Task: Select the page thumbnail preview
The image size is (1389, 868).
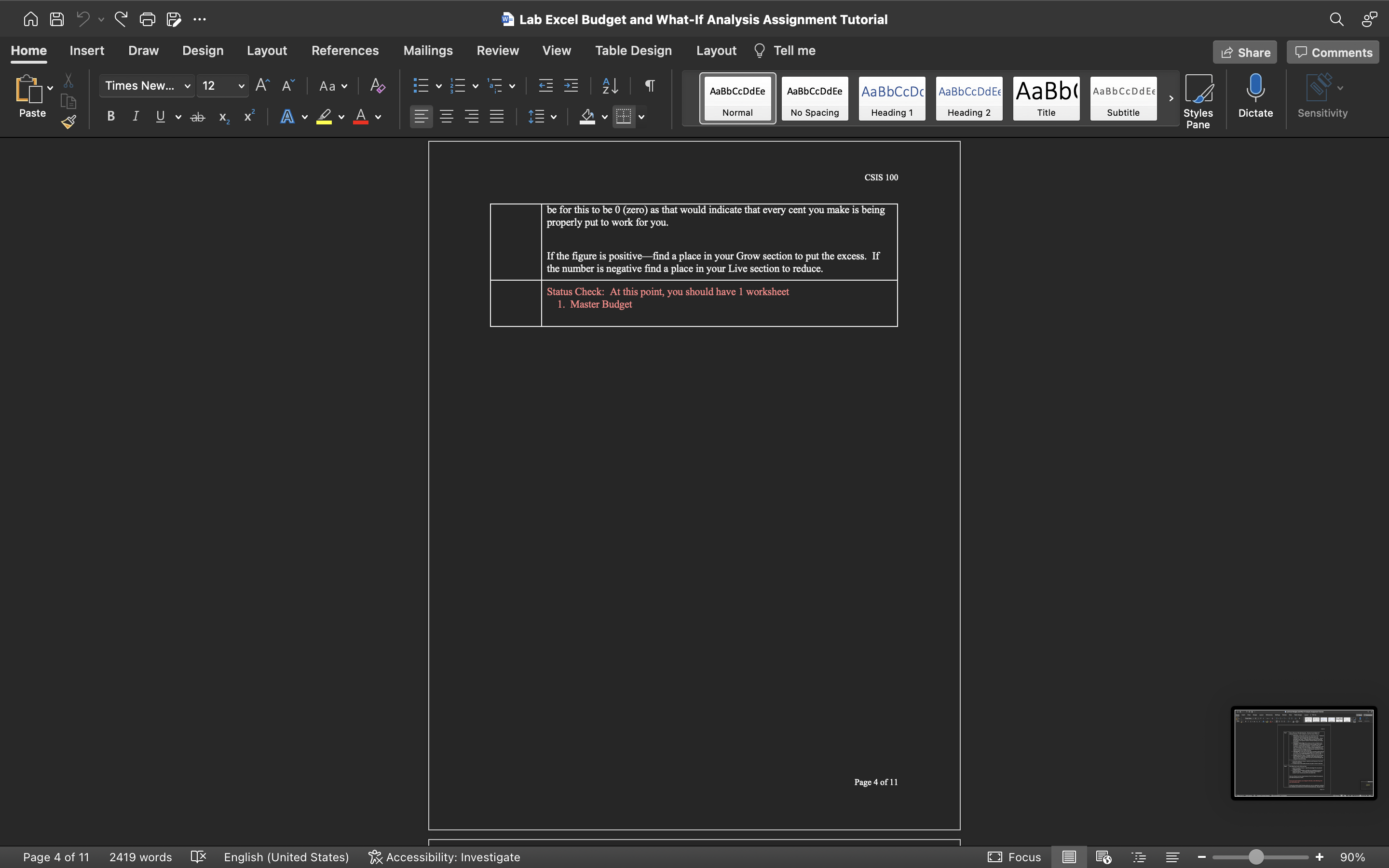Action: click(1303, 753)
